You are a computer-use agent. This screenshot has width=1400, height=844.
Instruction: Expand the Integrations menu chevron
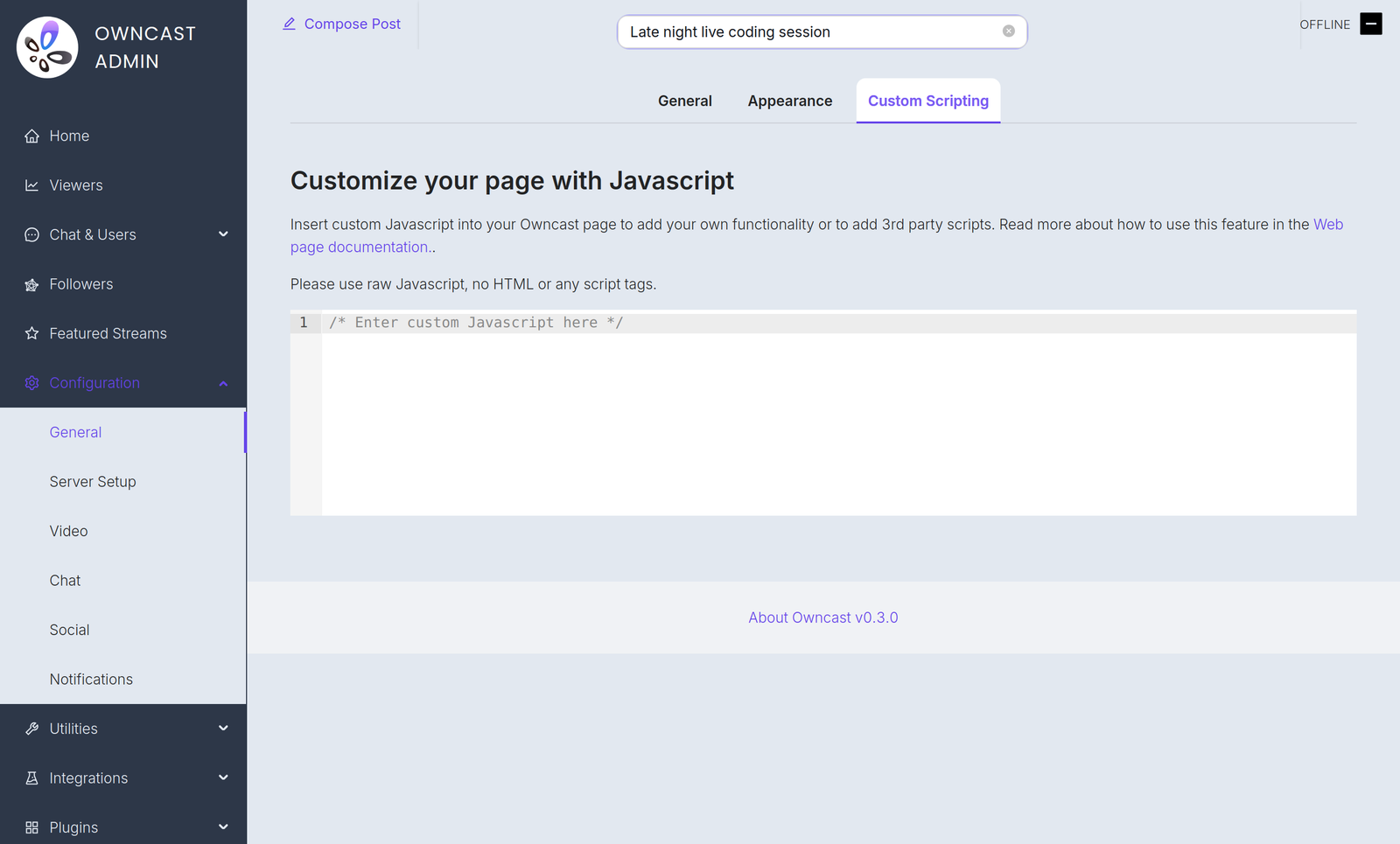pyautogui.click(x=223, y=778)
